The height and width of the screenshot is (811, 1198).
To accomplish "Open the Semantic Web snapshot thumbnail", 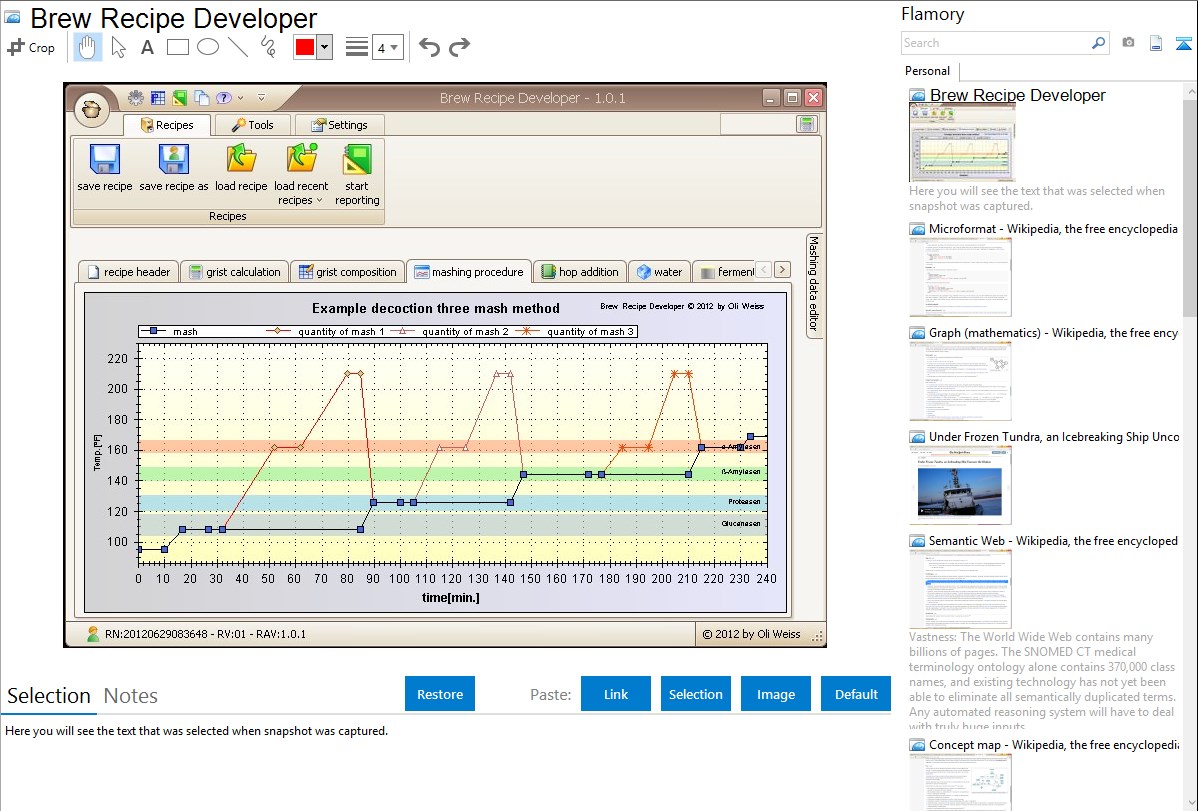I will pos(960,589).
